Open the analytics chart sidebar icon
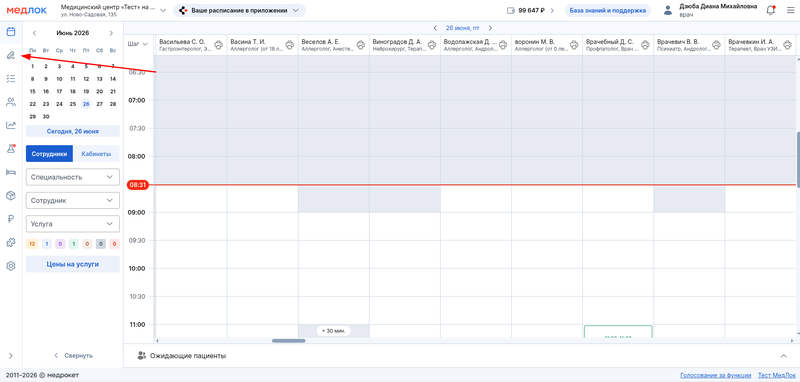Viewport: 800px width, 382px height. 11,125
